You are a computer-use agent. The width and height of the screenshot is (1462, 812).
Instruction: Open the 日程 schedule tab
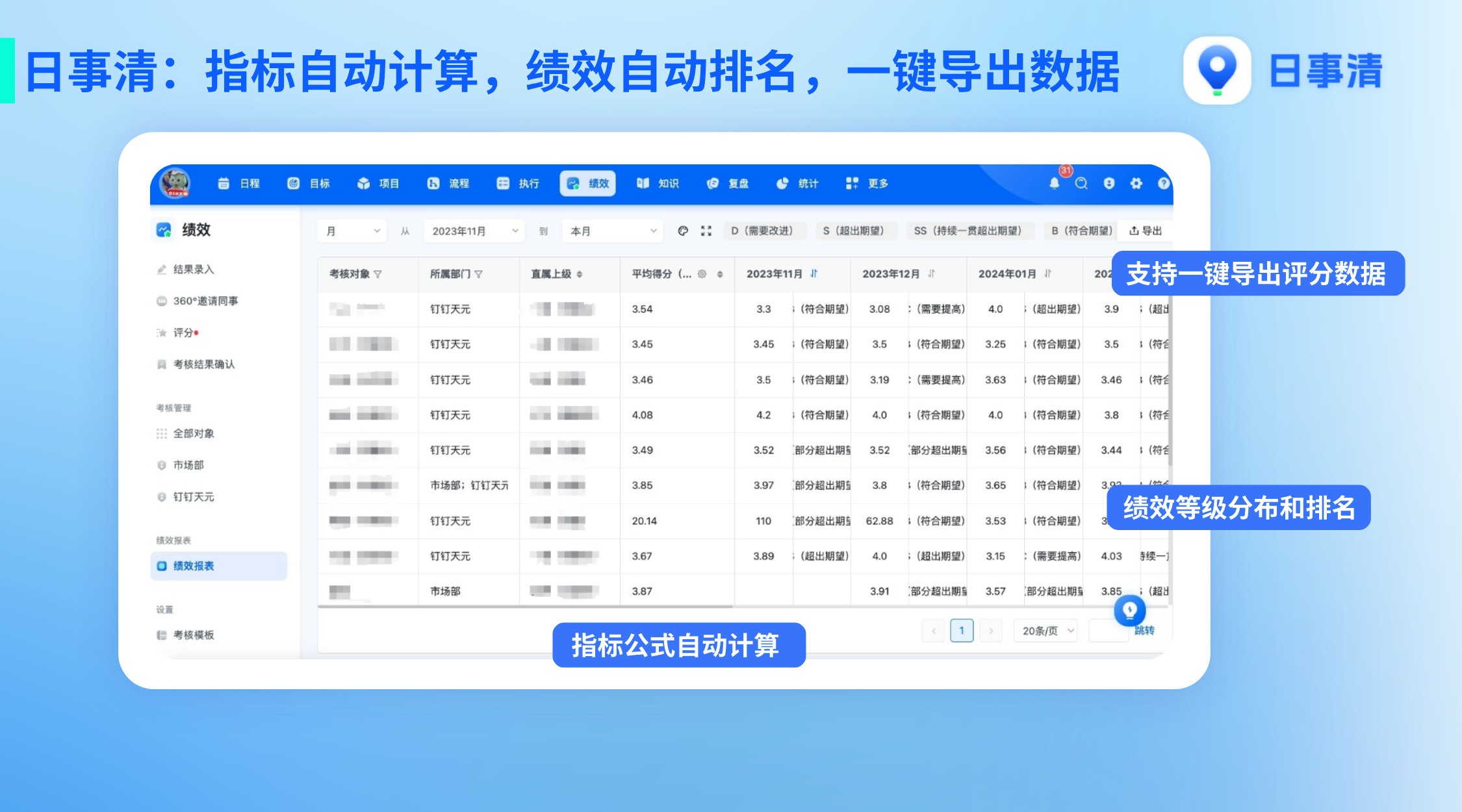click(238, 184)
